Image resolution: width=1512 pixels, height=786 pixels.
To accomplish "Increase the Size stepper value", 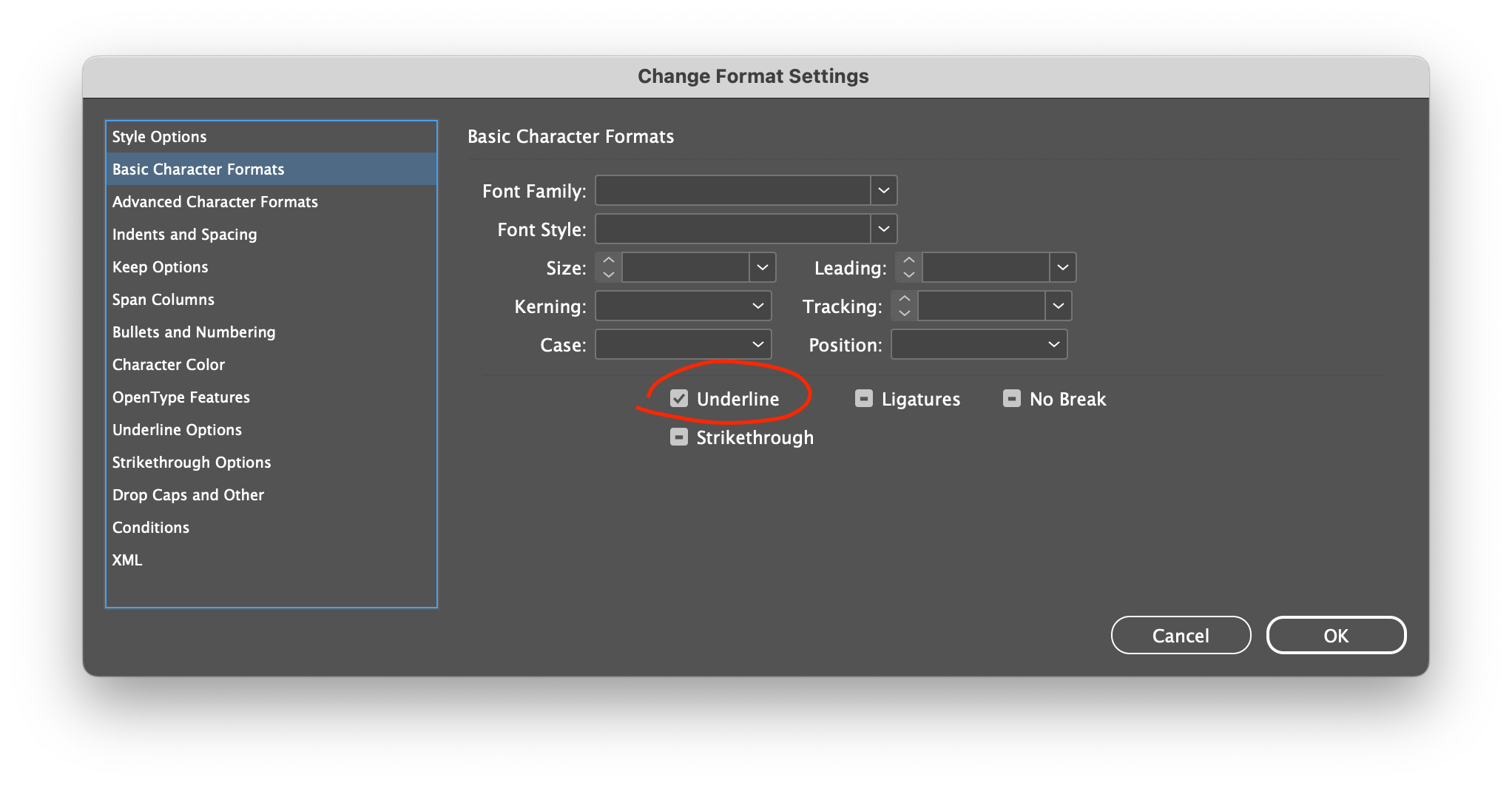I will coord(609,261).
